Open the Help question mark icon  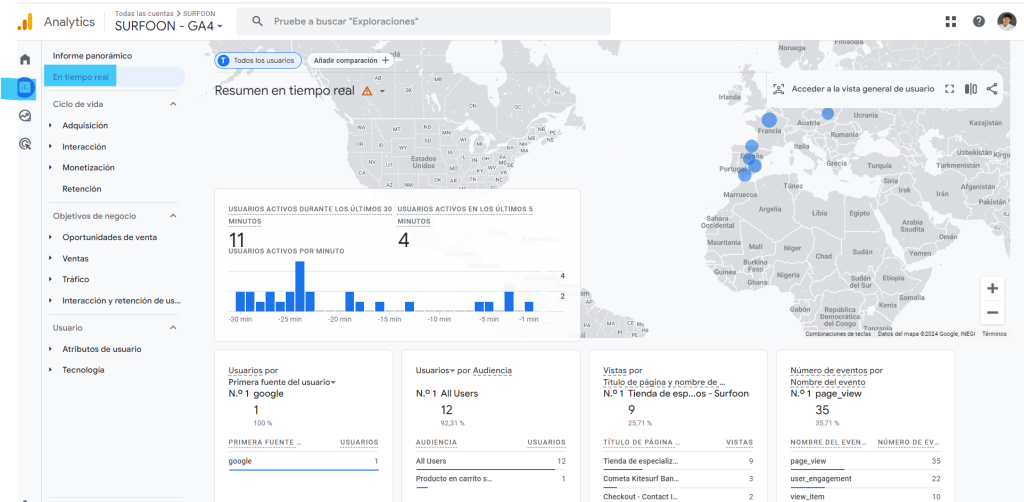pos(978,21)
